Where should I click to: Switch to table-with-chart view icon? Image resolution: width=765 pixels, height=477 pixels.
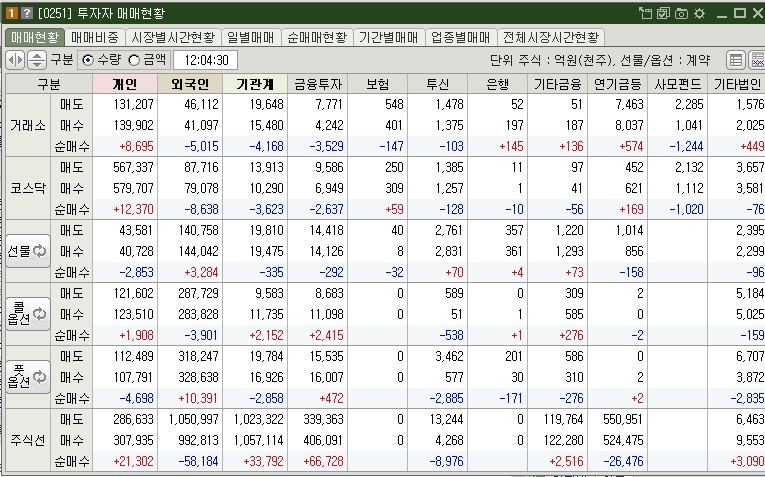click(757, 60)
